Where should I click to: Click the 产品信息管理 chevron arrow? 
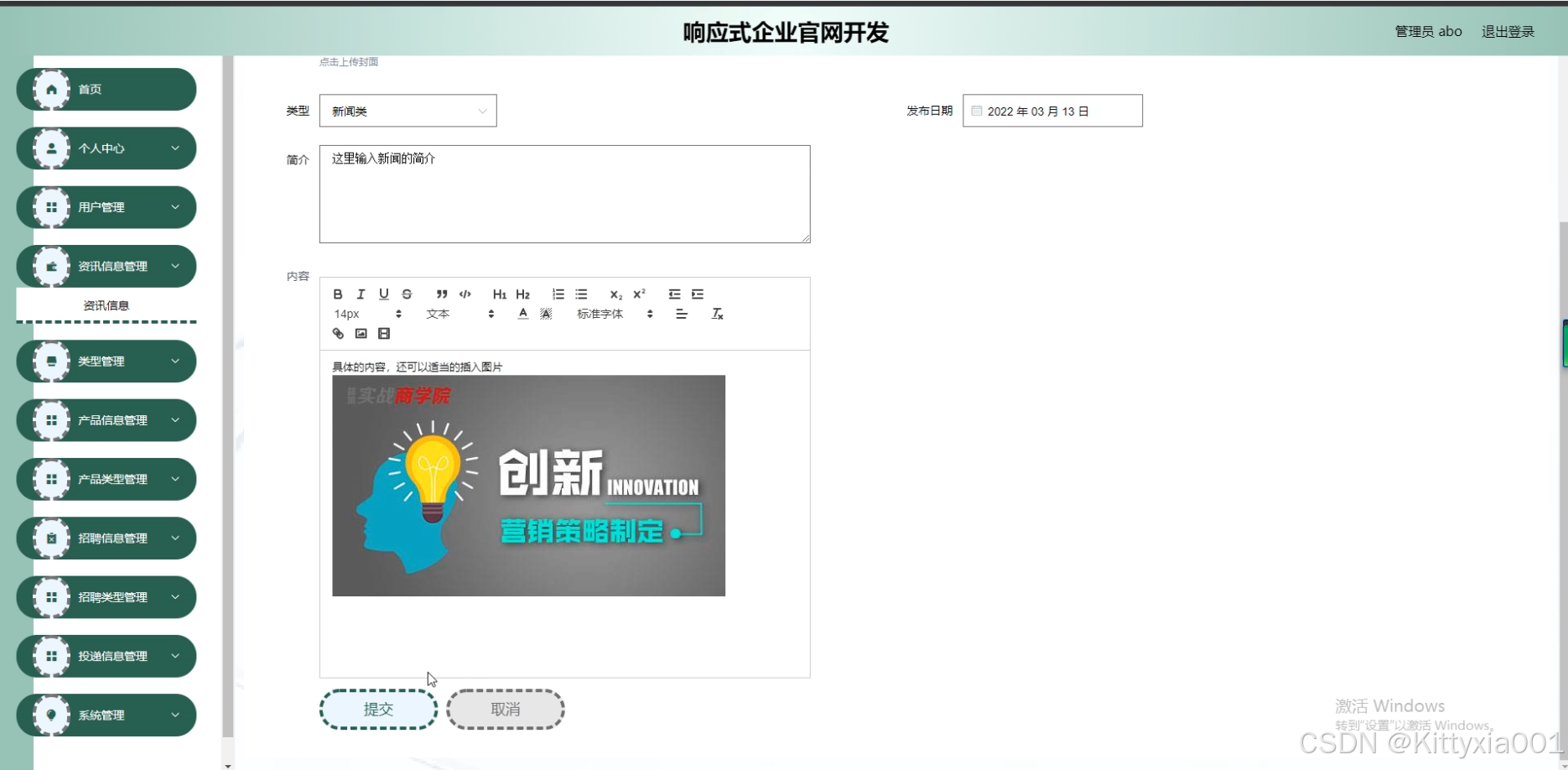click(175, 420)
